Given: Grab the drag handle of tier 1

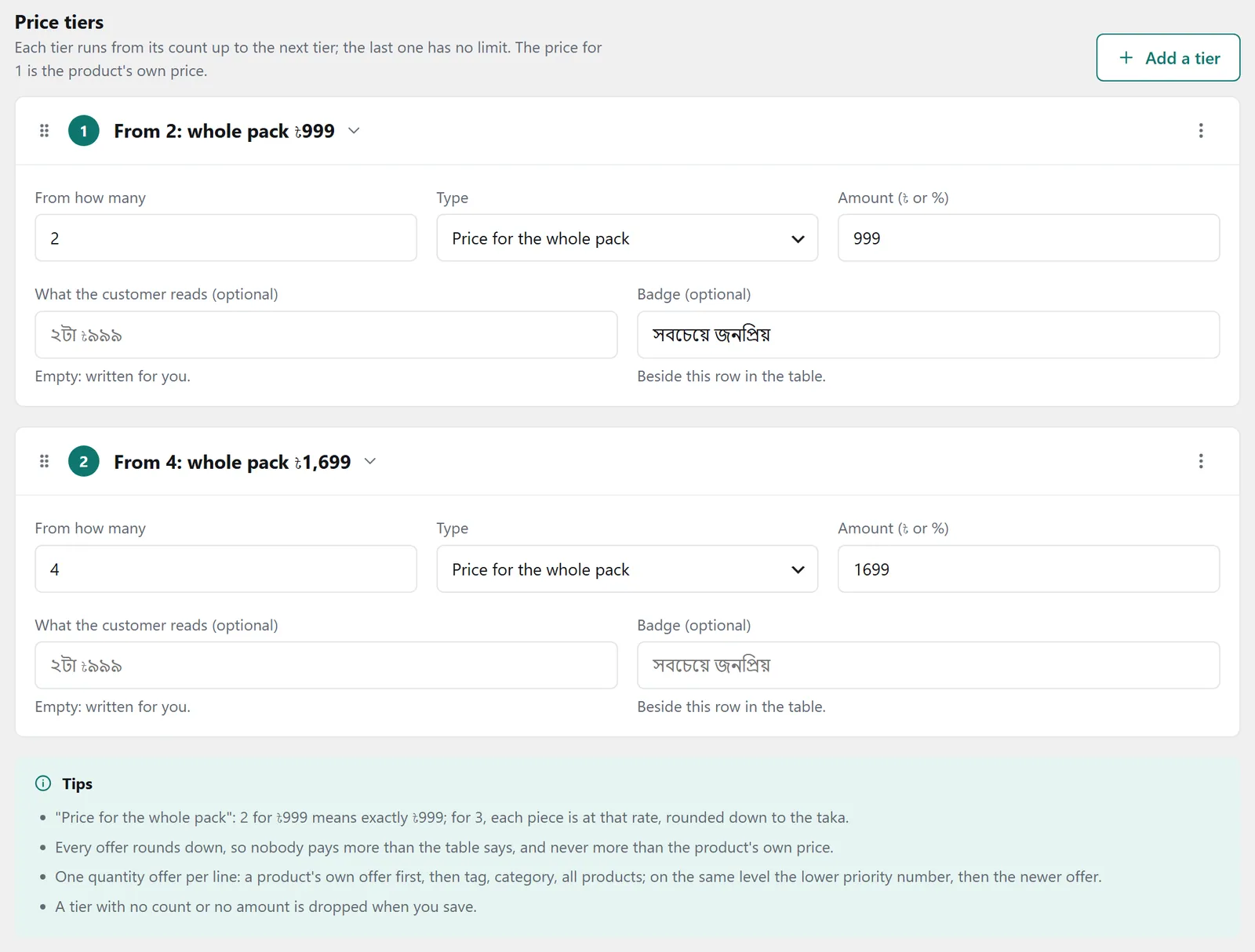Looking at the screenshot, I should [x=45, y=131].
